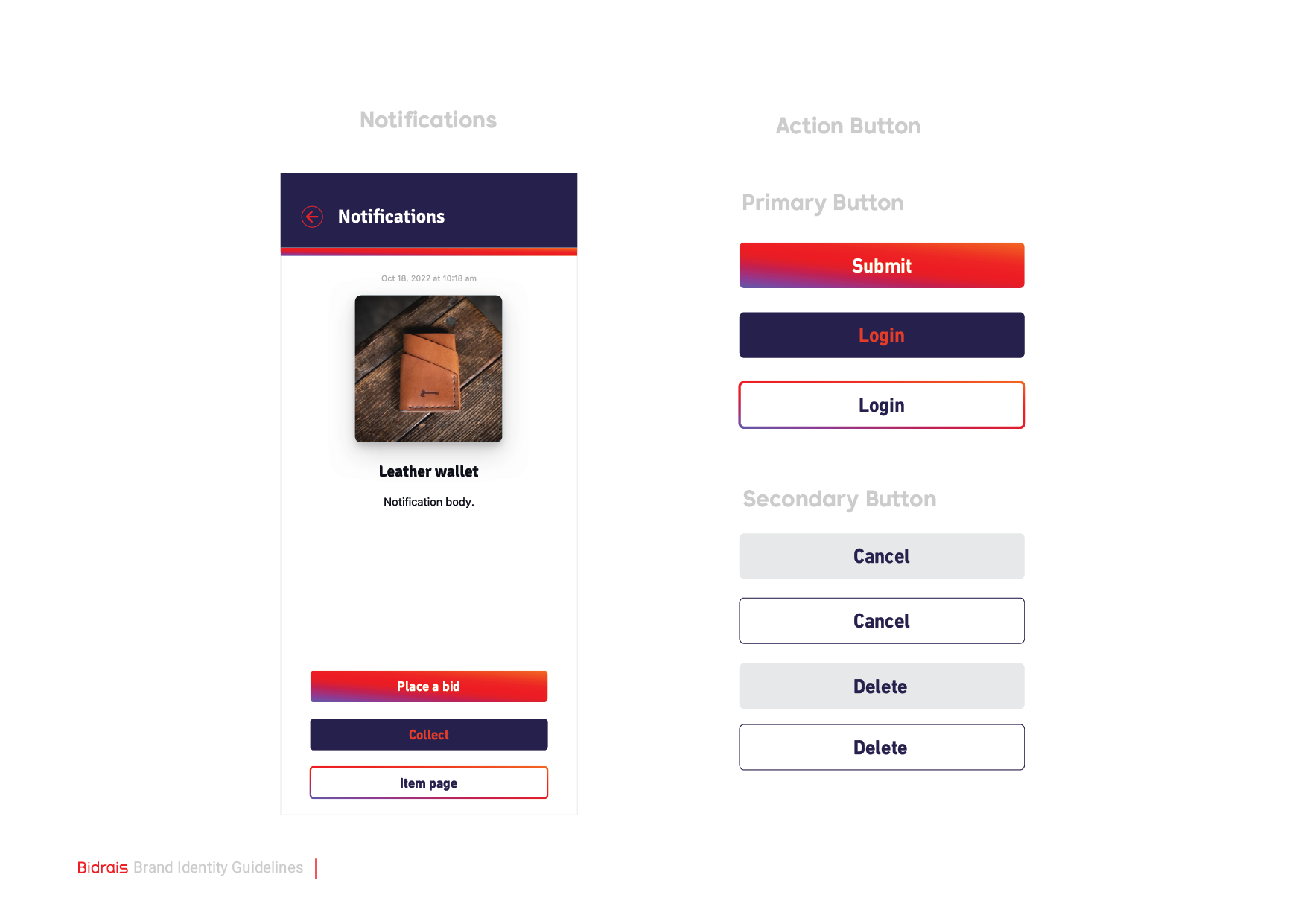Click the Brand Identity Guidelines footer text
This screenshot has height=924, width=1307.
click(x=218, y=868)
